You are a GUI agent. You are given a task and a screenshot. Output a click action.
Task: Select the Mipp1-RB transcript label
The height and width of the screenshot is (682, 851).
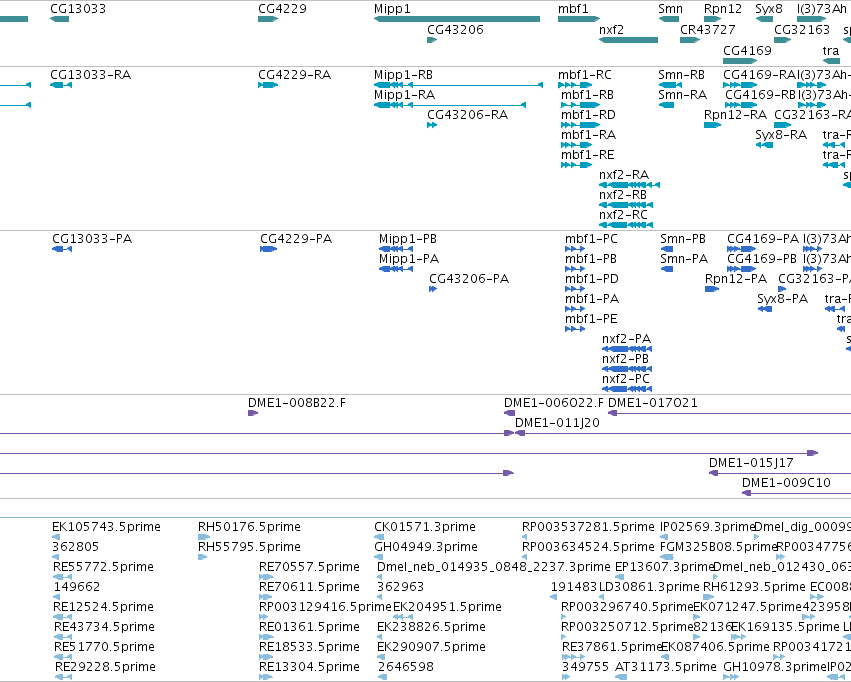403,74
